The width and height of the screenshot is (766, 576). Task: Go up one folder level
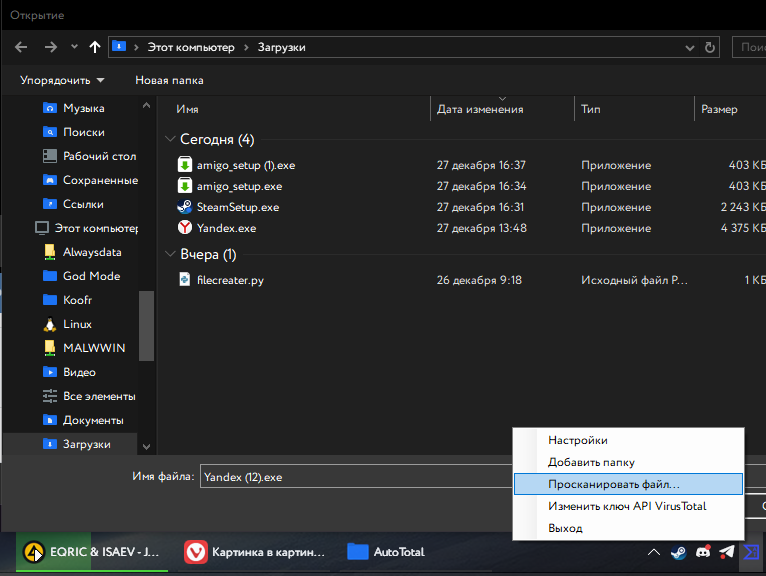(95, 47)
